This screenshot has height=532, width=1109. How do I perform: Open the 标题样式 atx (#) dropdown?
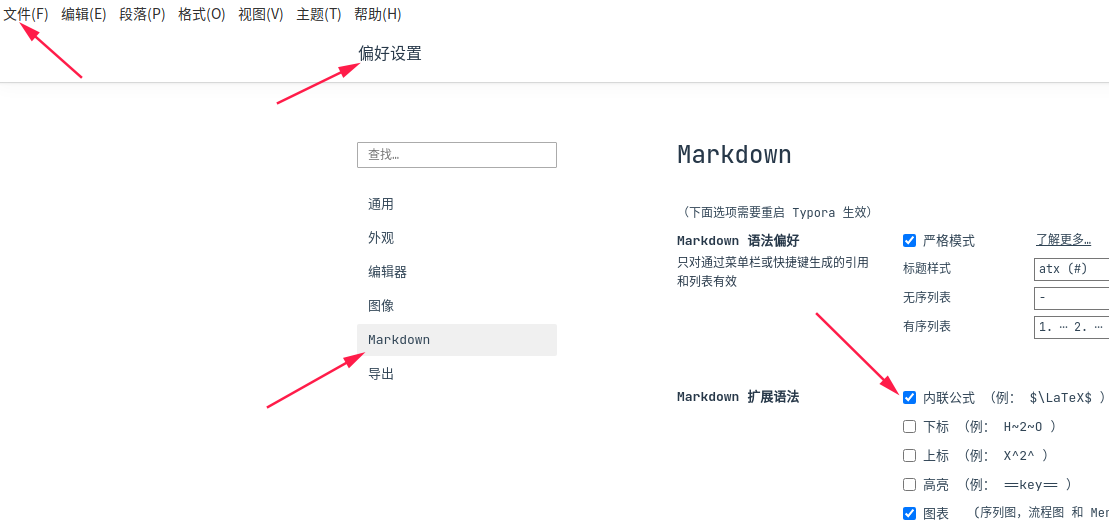(x=1071, y=270)
